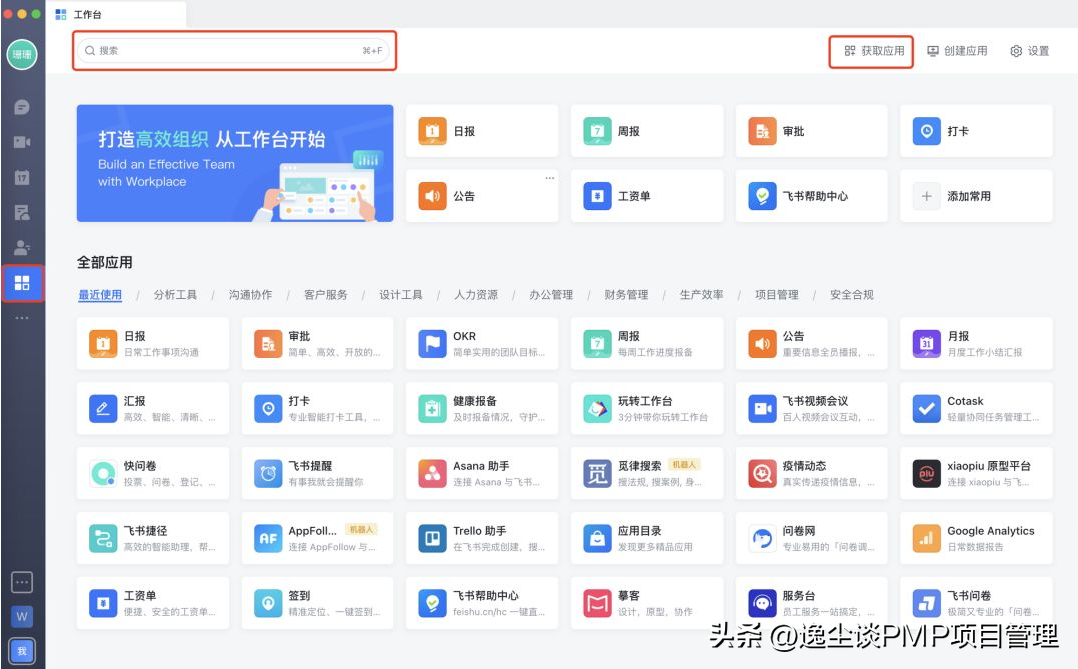Screen dimensions: 1078x669
Task: Open the 审批 quick access app
Action: pyautogui.click(x=811, y=130)
